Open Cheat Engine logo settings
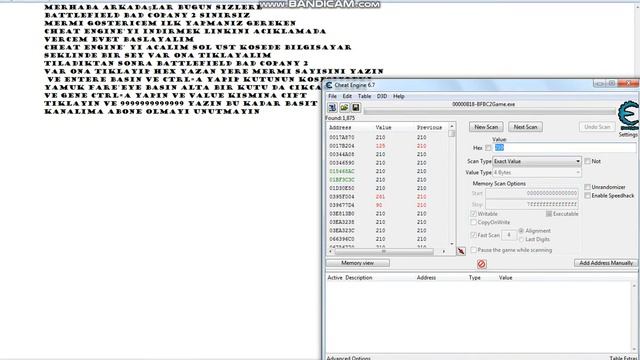The width and height of the screenshot is (640, 360). point(628,116)
